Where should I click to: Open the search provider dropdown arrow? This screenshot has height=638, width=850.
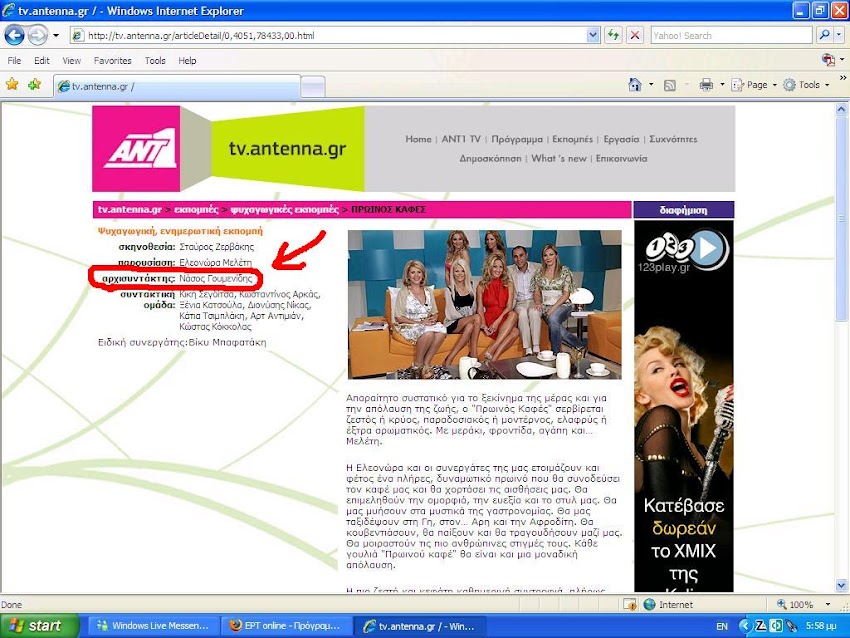pyautogui.click(x=839, y=35)
